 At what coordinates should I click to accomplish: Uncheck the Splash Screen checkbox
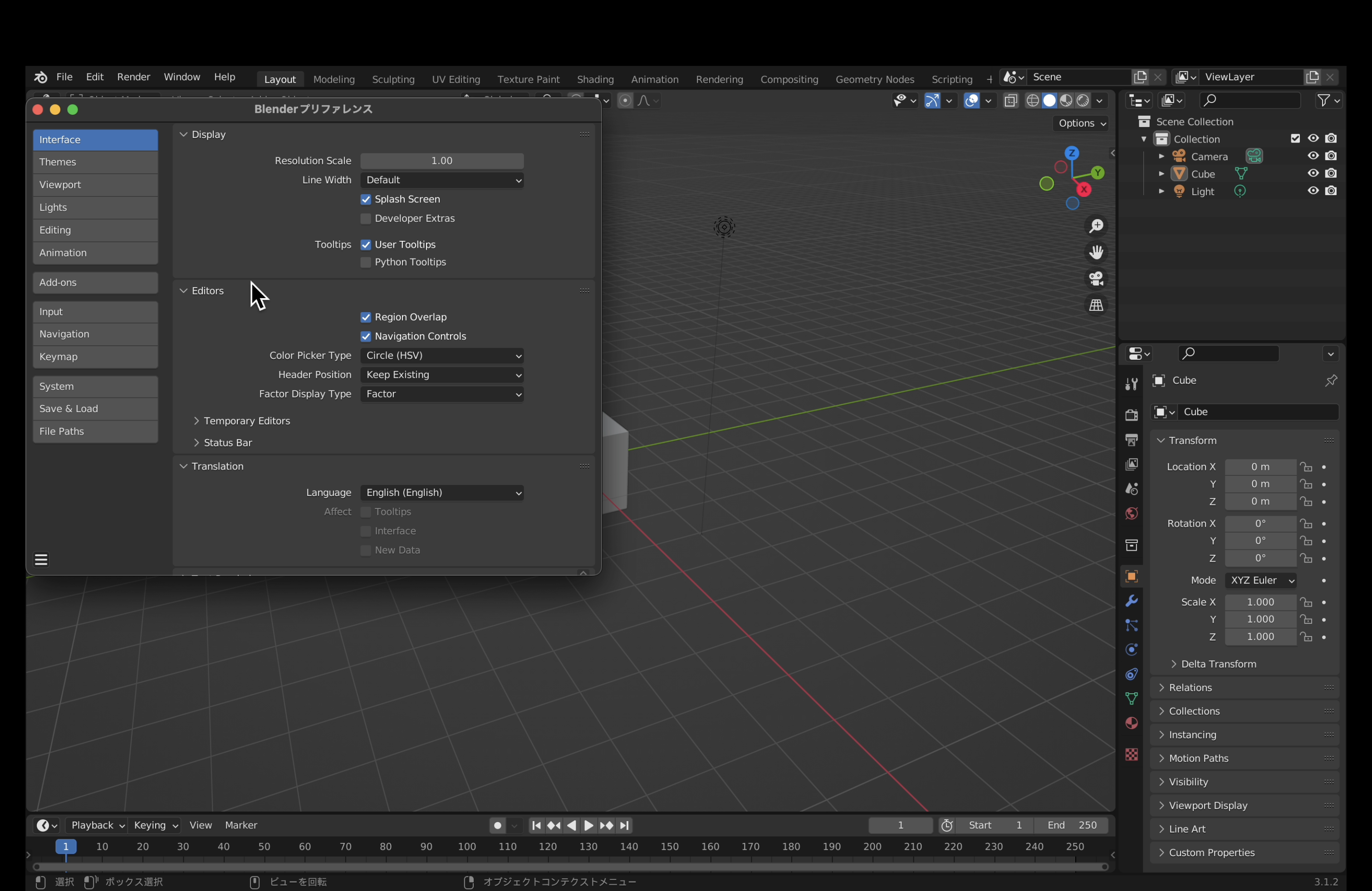coord(366,200)
